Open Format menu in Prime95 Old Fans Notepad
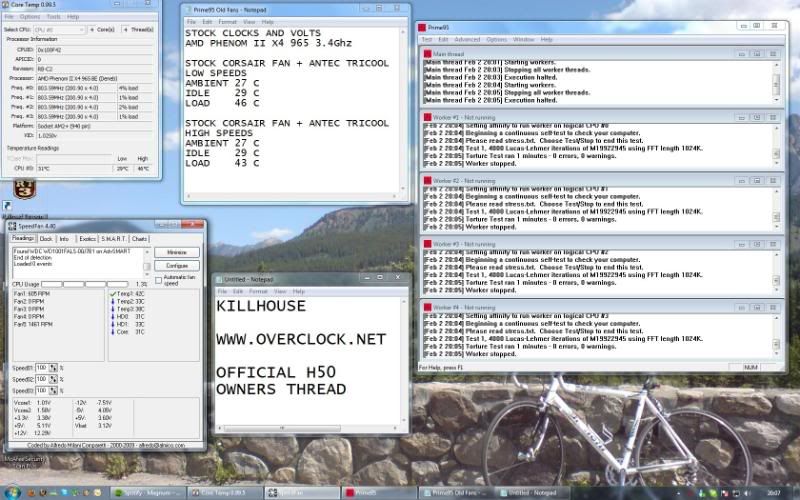Viewport: 800px width, 500px height. pos(228,22)
